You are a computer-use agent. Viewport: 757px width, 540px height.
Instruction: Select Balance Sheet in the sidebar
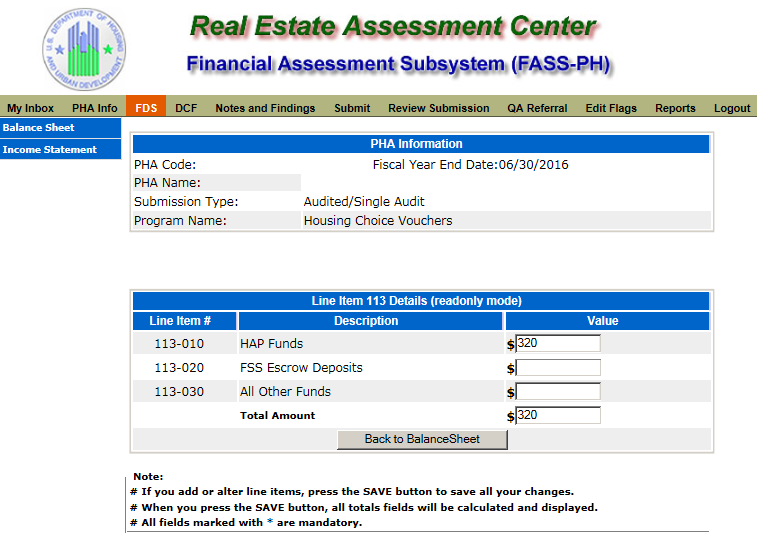[x=39, y=128]
